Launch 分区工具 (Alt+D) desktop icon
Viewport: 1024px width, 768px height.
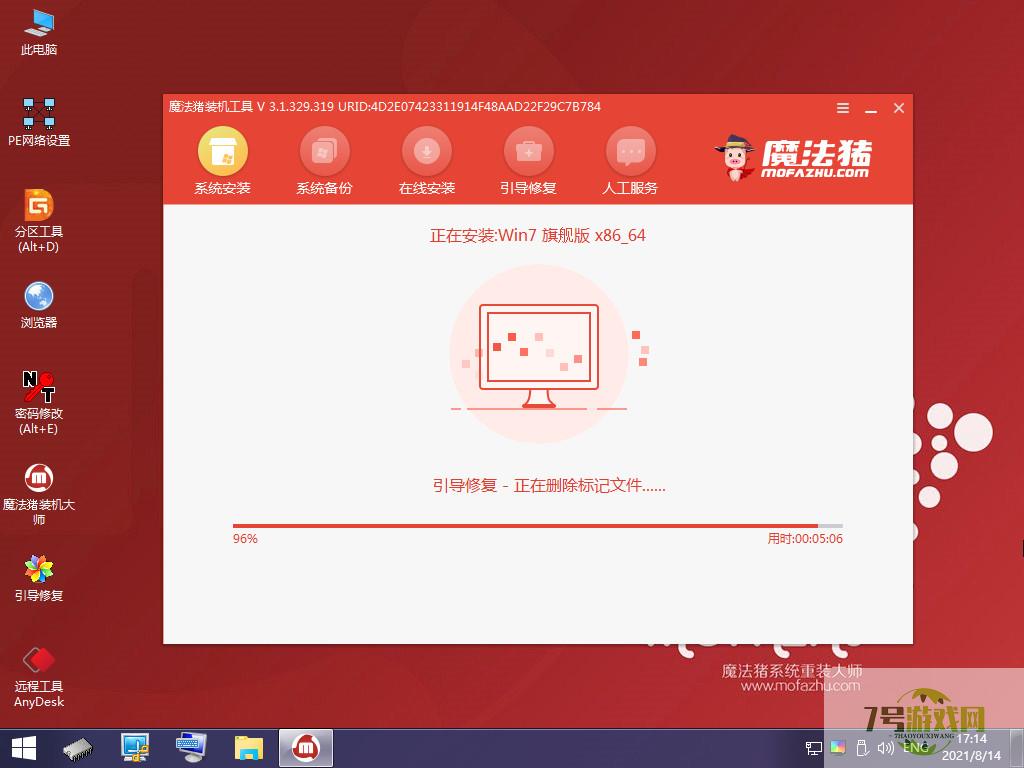[x=39, y=221]
